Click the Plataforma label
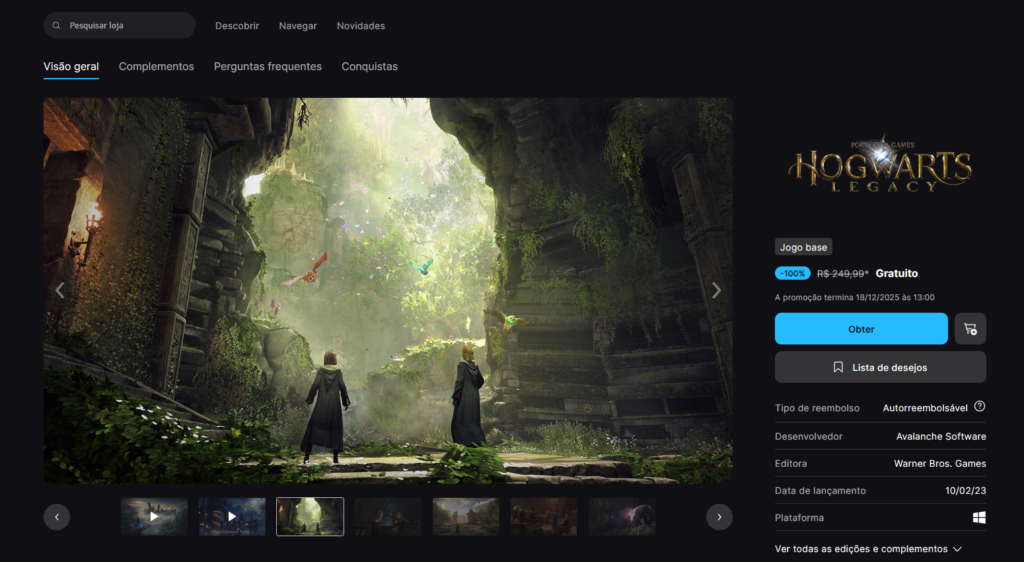Viewport: 1024px width, 562px height. (799, 518)
